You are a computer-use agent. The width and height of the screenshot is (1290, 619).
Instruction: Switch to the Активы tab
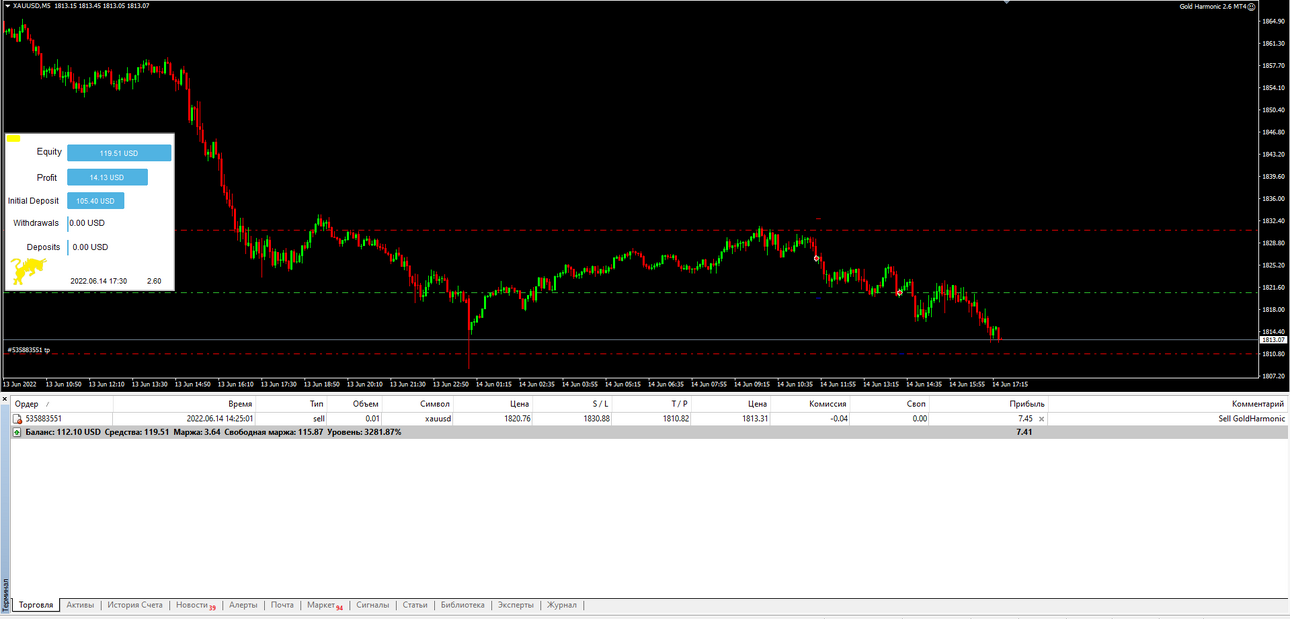(x=80, y=605)
